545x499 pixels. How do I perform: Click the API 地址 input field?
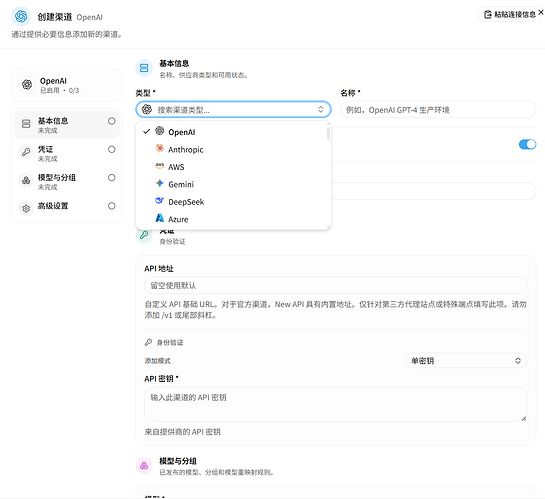point(335,285)
